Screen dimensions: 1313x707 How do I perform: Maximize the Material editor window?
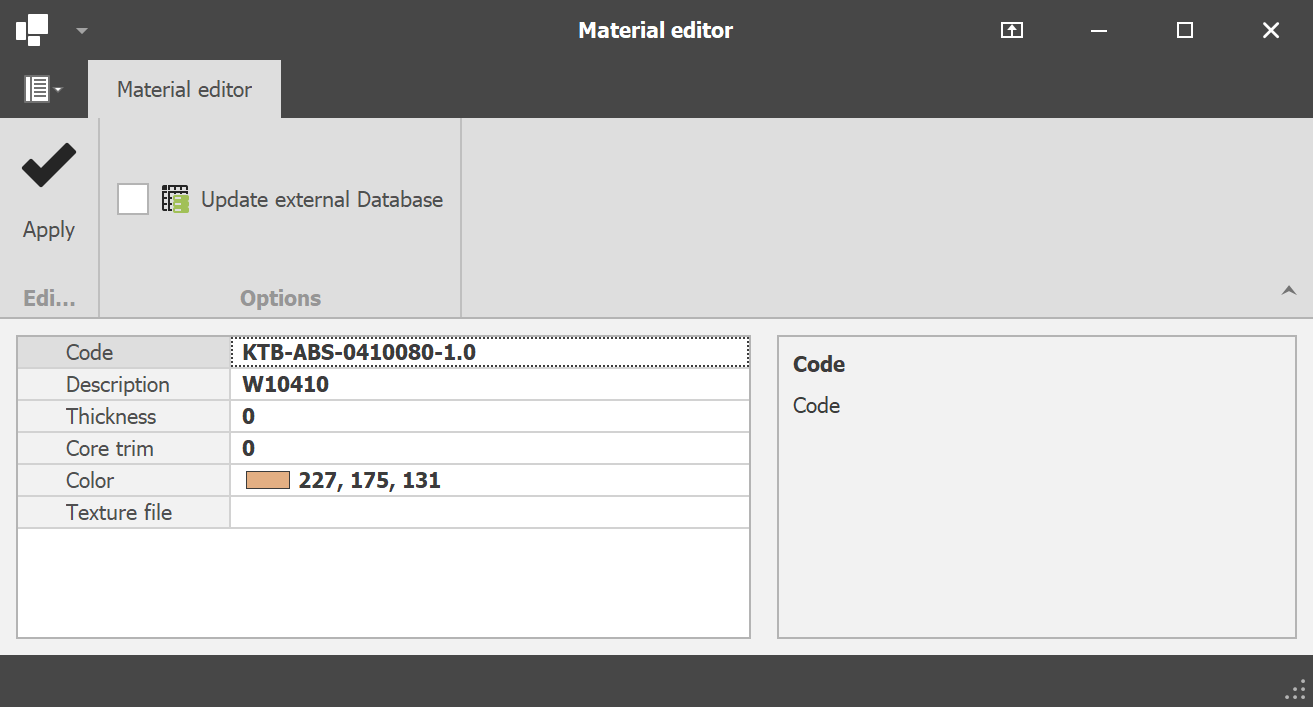click(1185, 30)
